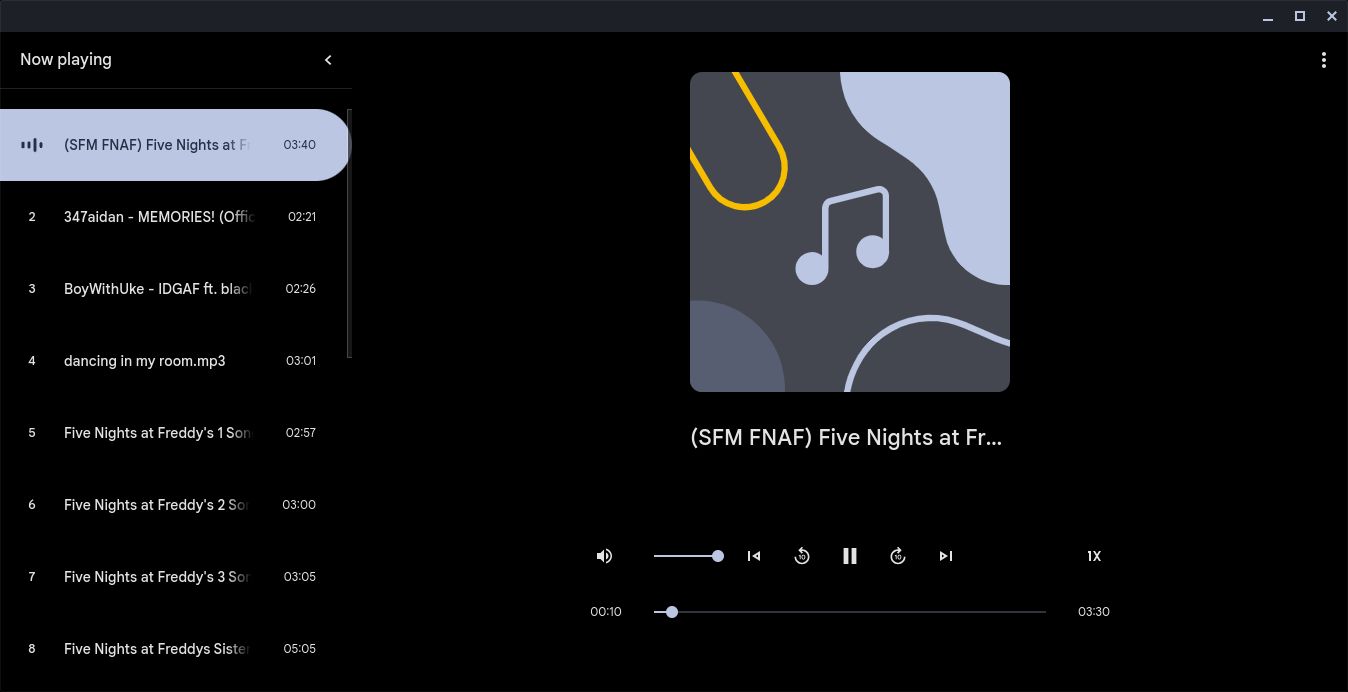This screenshot has width=1348, height=692.
Task: Pause the currently playing song
Action: click(850, 556)
